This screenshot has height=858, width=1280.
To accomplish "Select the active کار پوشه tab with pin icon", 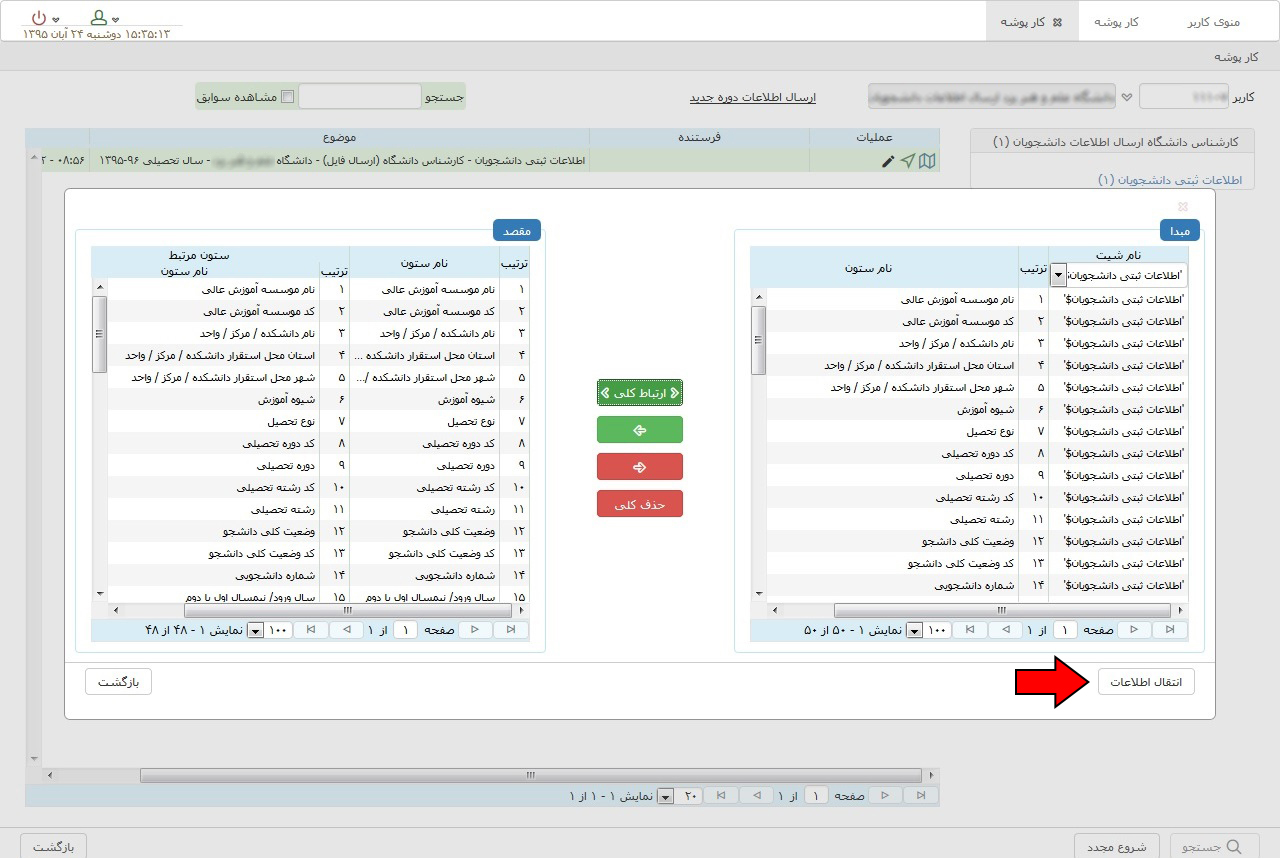I will coord(1032,22).
